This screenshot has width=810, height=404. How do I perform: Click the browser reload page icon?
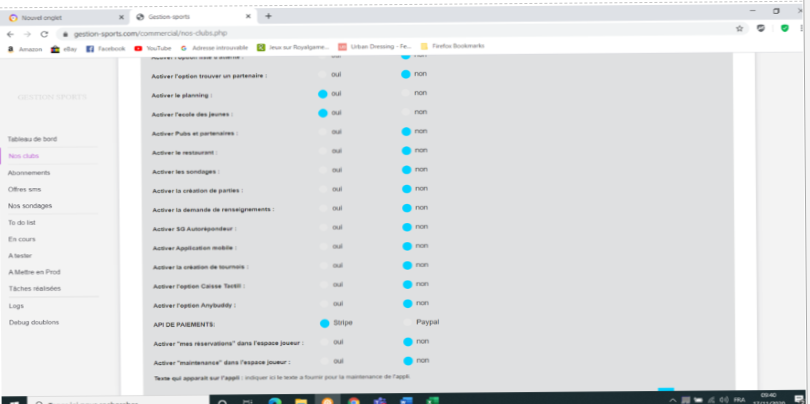pos(44,32)
